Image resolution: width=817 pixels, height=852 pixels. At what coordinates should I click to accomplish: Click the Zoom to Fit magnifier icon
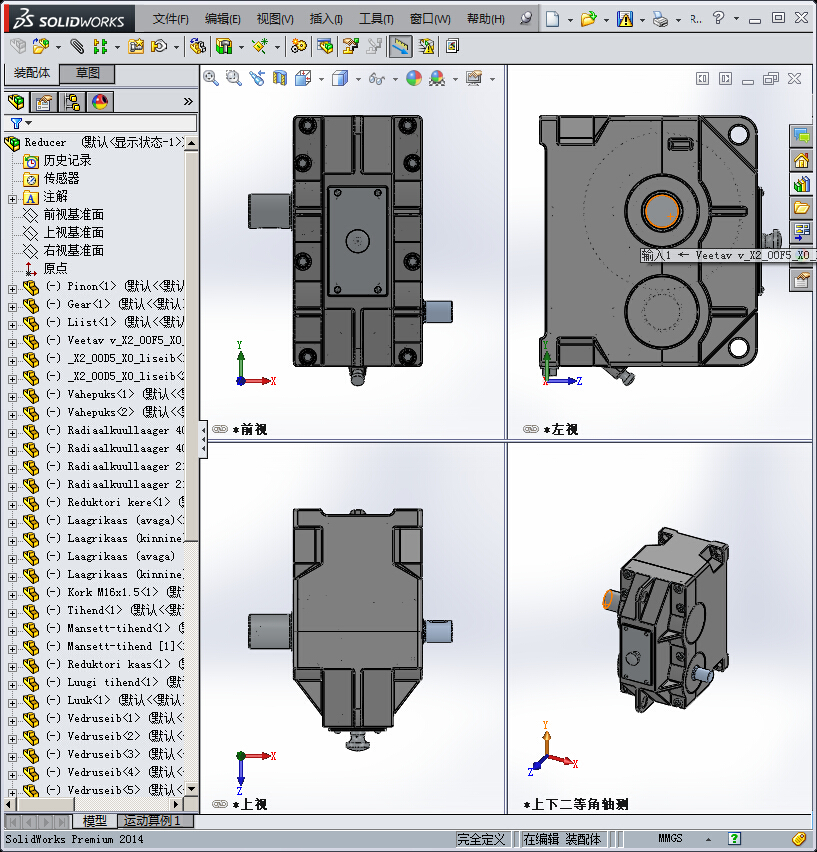tap(211, 78)
